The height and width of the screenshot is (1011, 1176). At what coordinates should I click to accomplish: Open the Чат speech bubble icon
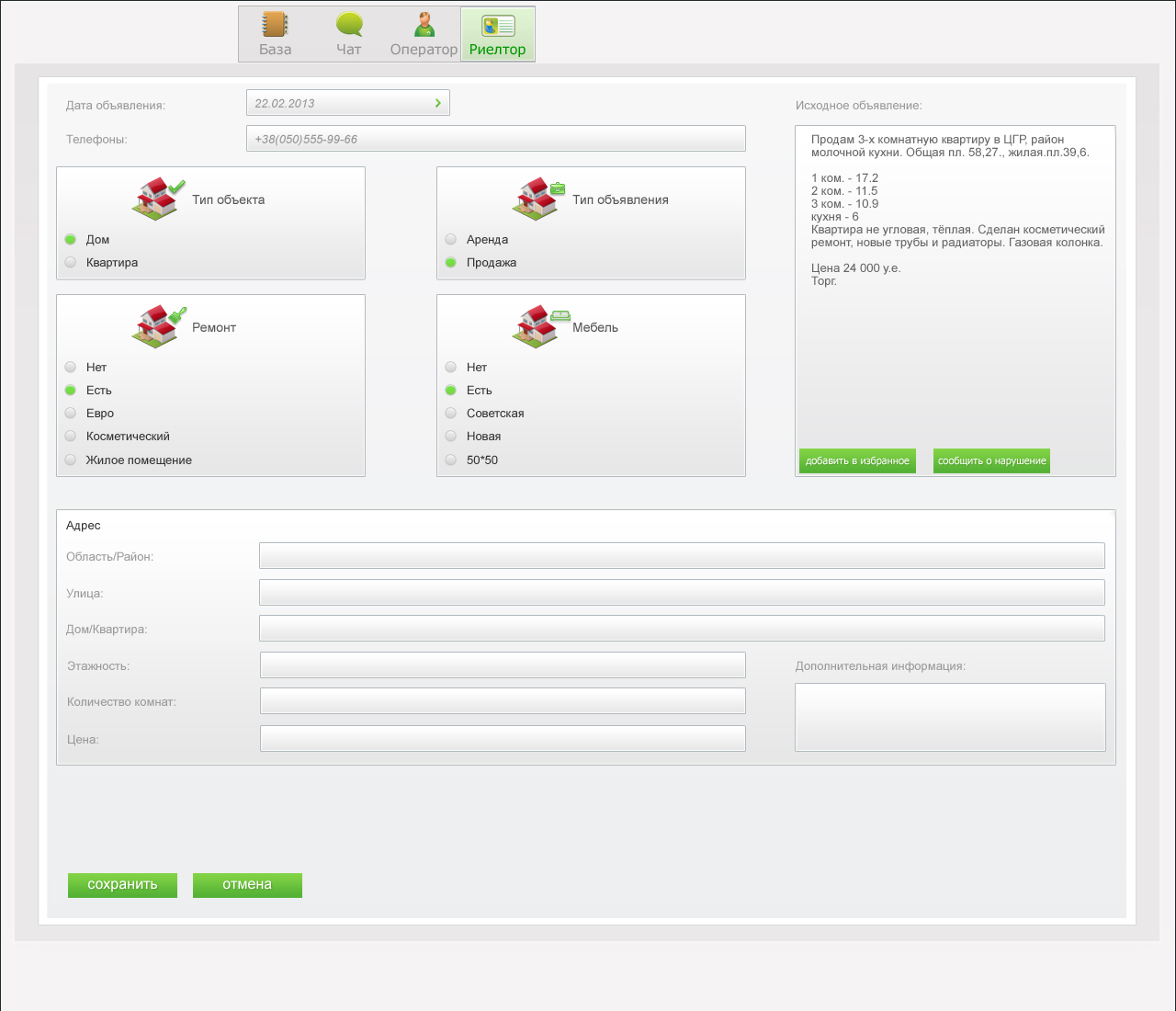349,24
